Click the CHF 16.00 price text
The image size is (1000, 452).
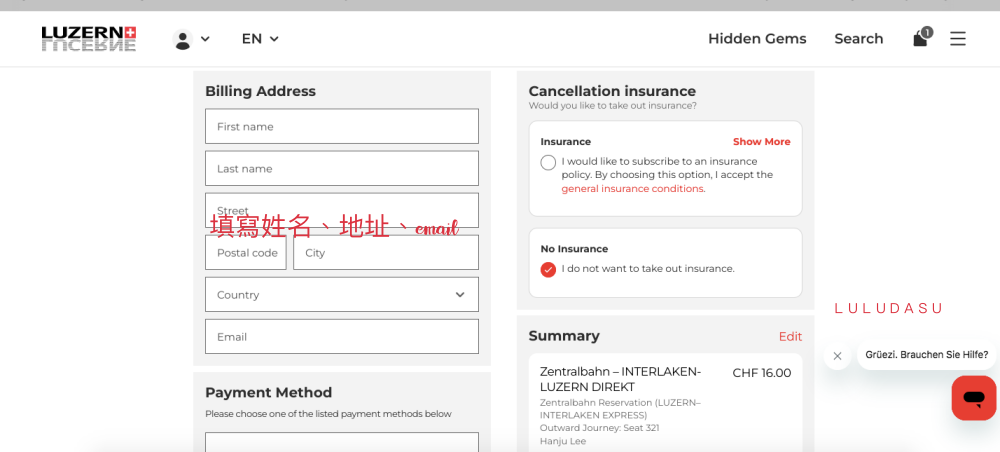(x=761, y=373)
